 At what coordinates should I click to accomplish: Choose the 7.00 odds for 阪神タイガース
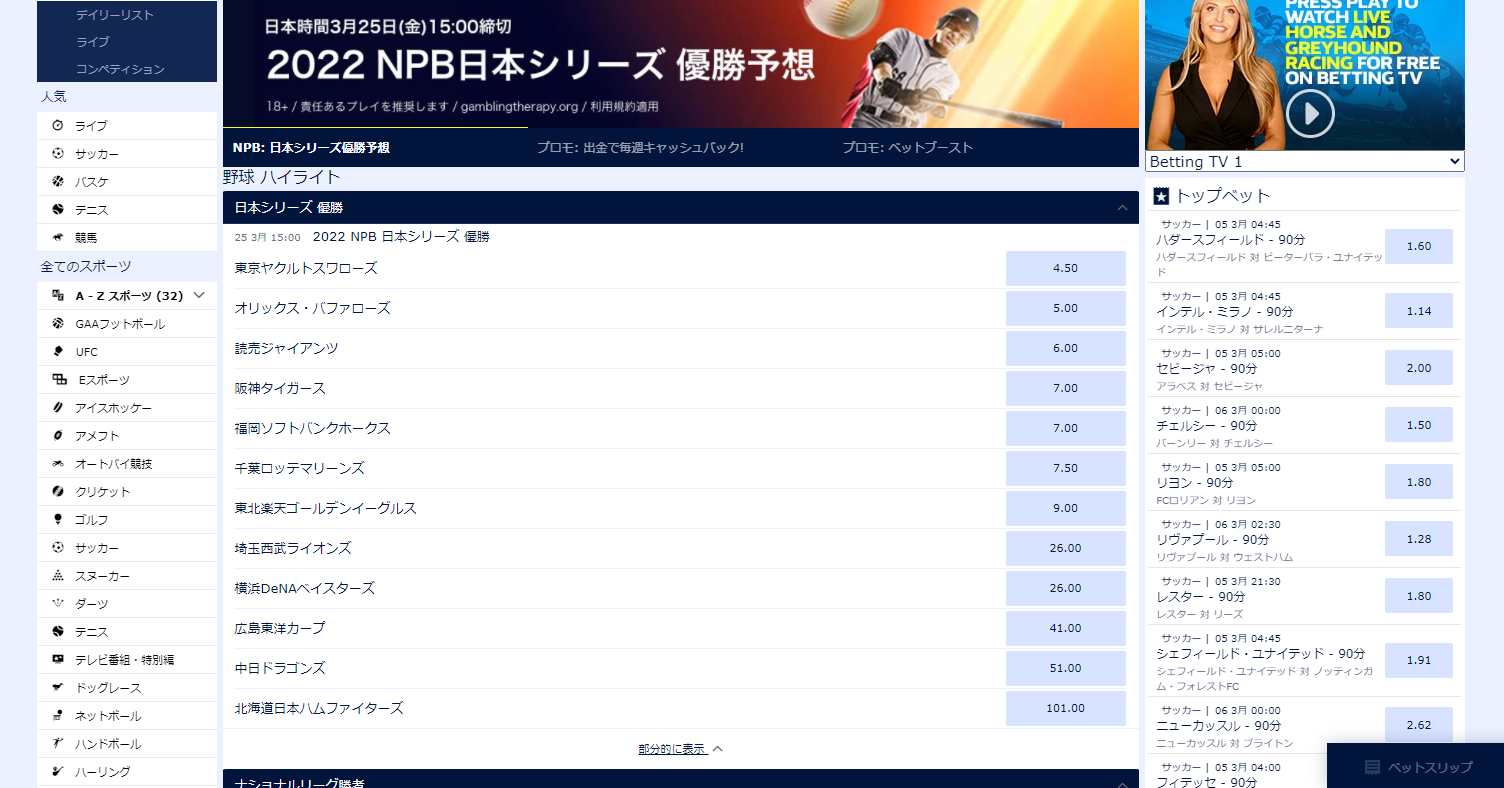tap(1066, 388)
